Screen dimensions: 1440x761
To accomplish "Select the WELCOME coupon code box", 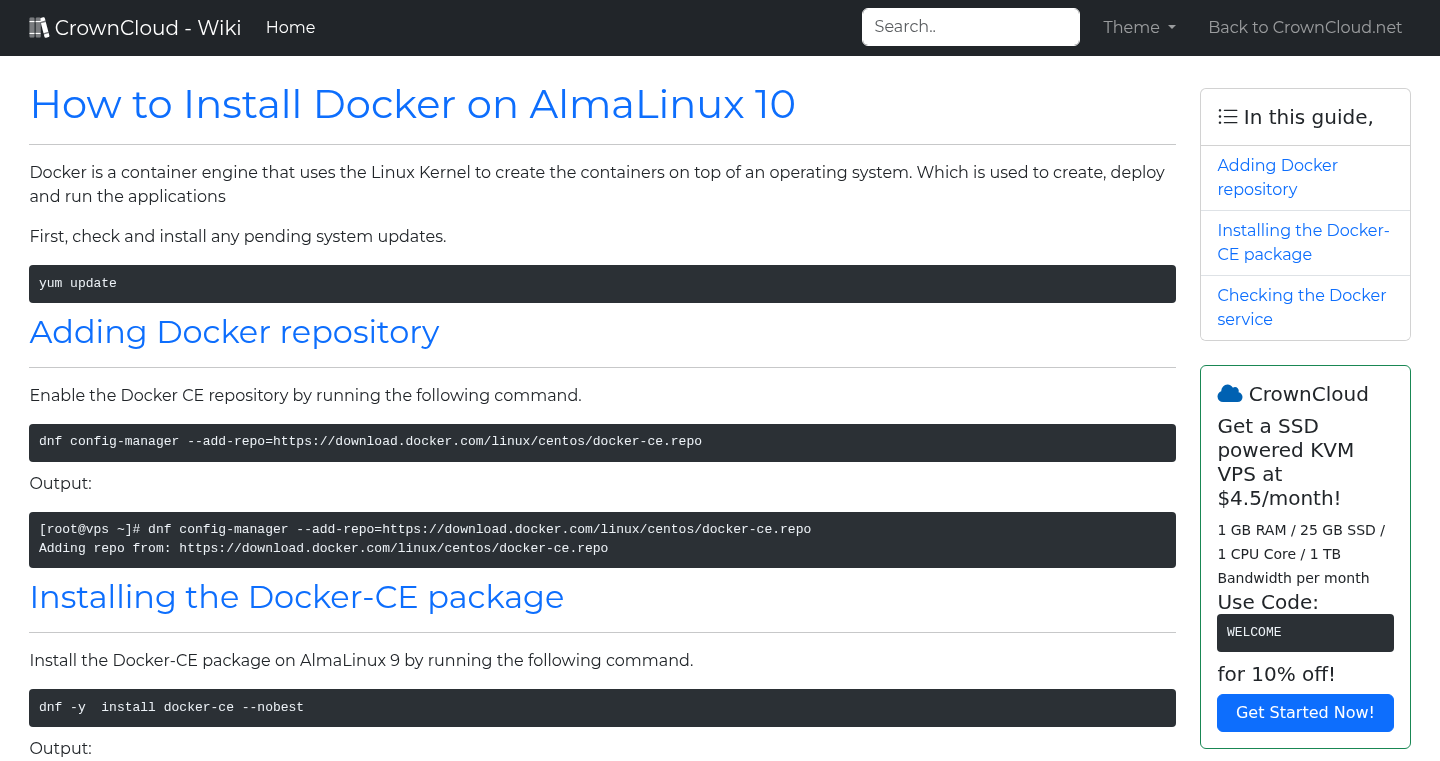I will tap(1305, 632).
